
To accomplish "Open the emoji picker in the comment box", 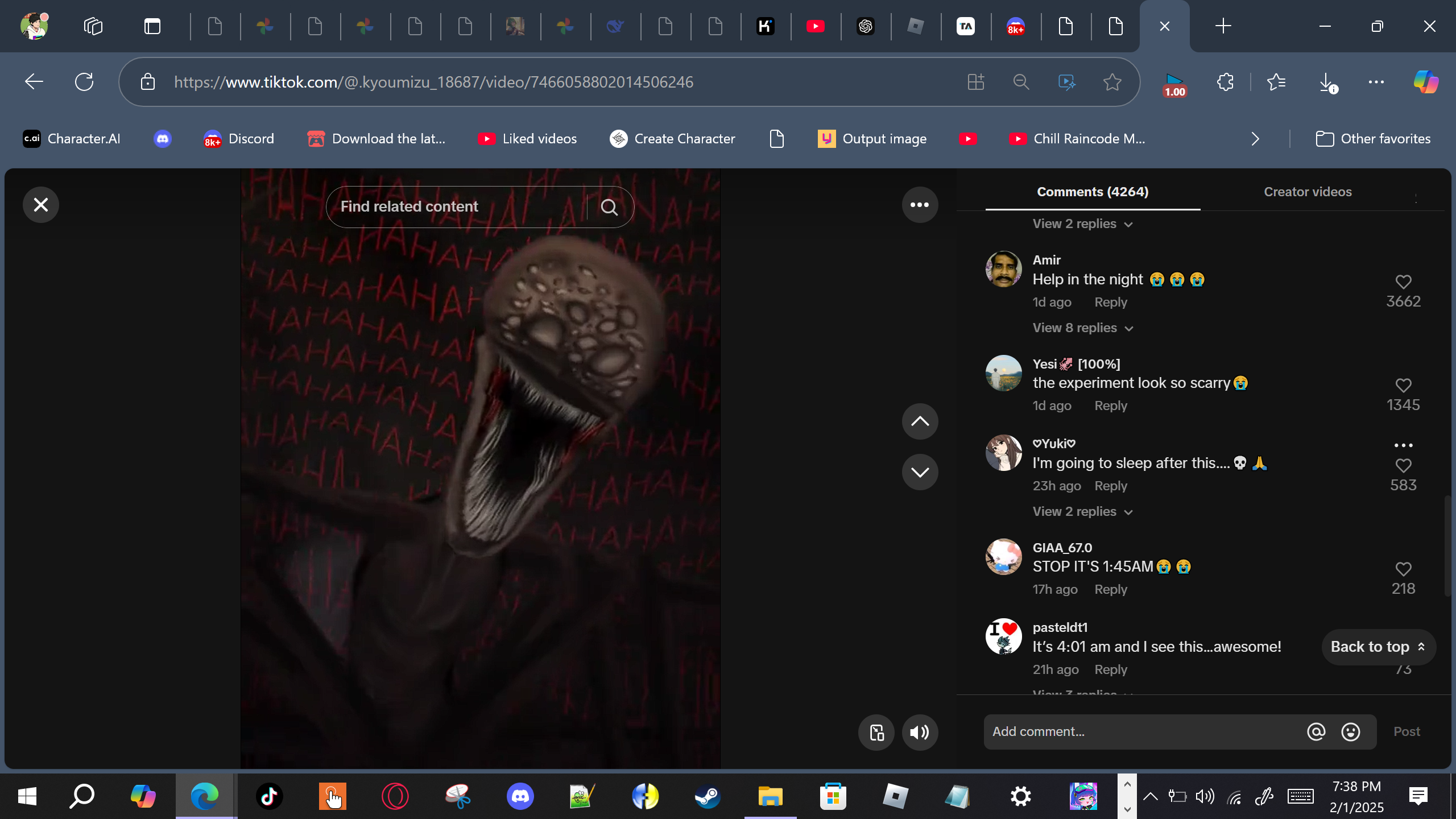I will point(1351,732).
